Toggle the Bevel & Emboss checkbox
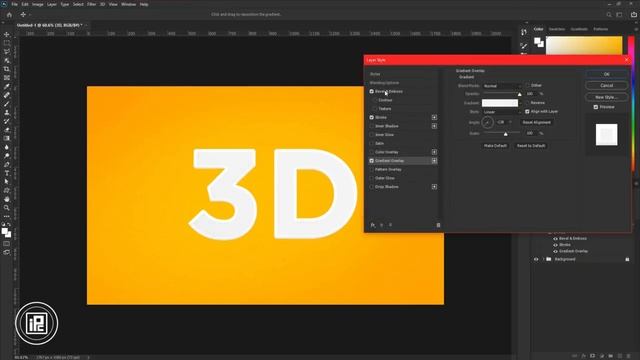This screenshot has width=640, height=360. [x=371, y=91]
